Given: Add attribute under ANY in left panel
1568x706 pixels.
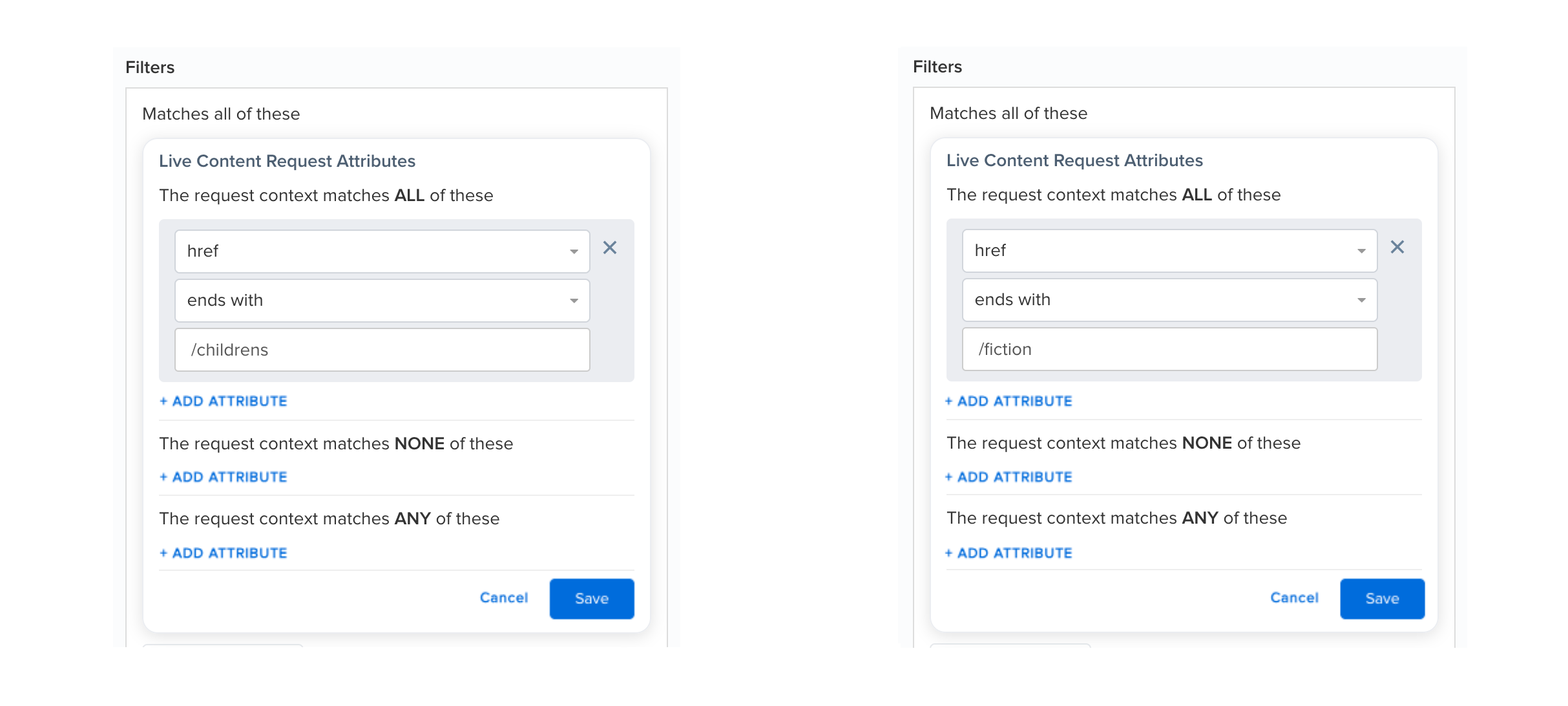Looking at the screenshot, I should [224, 553].
